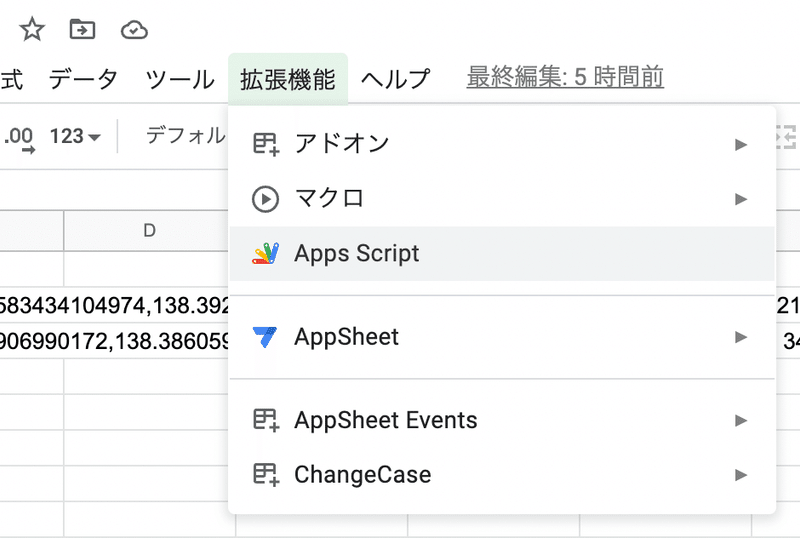Expand the ChangeCase submenu arrow
Screen dimensions: 800x538
[x=741, y=474]
